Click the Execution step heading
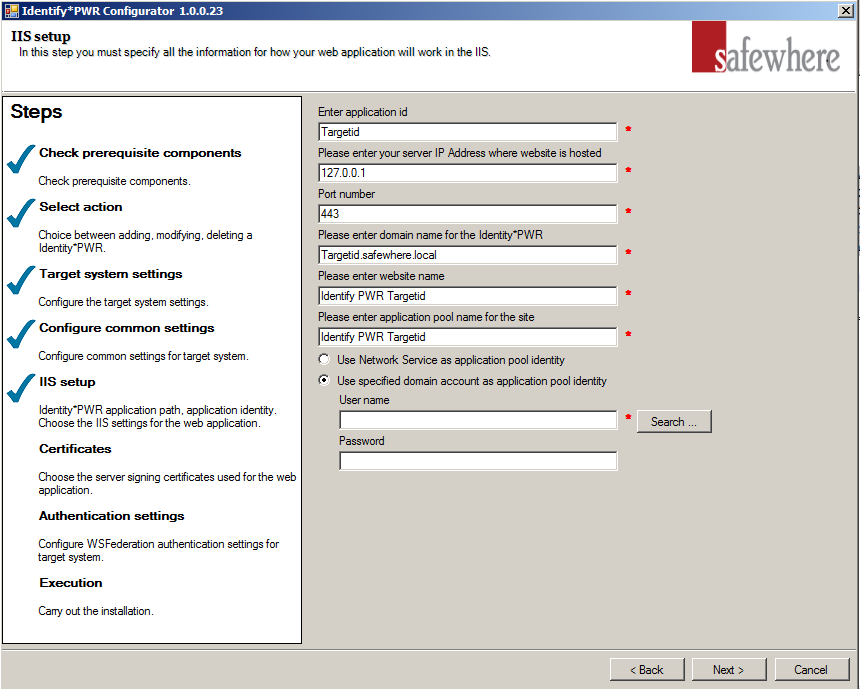 point(71,583)
